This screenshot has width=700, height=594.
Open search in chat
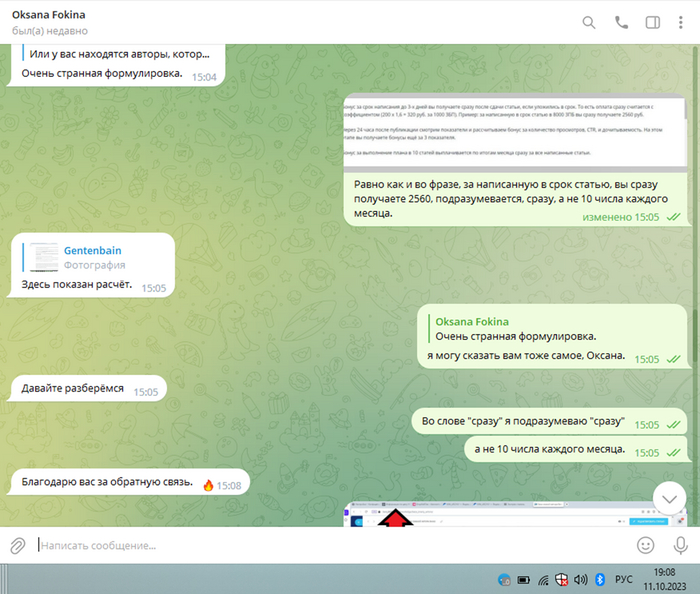[589, 23]
